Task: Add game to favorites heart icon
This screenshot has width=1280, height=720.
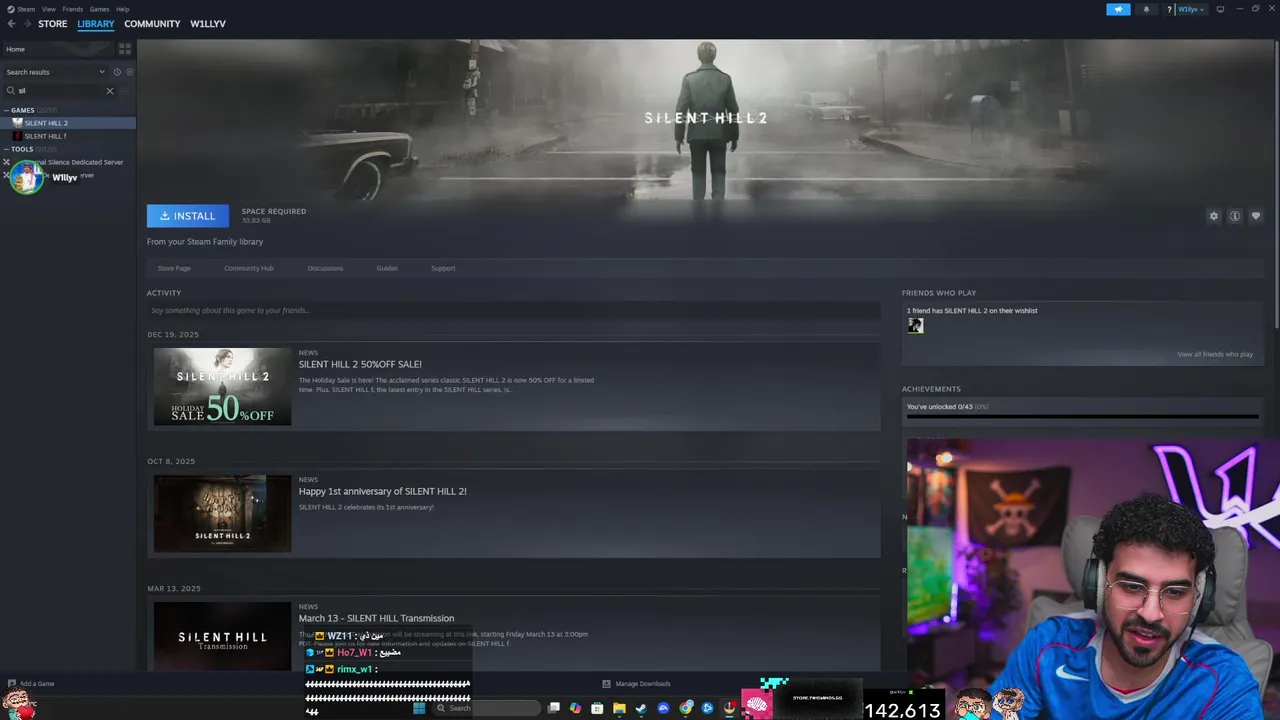Action: (1256, 216)
